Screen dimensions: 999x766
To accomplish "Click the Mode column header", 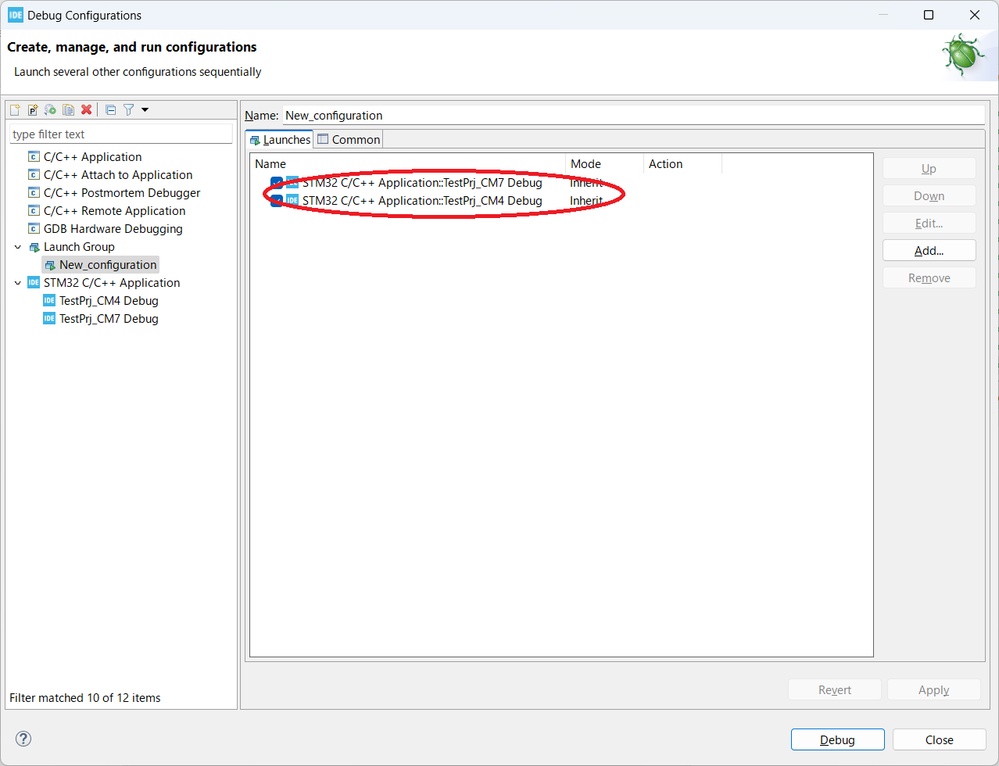I will coord(604,164).
